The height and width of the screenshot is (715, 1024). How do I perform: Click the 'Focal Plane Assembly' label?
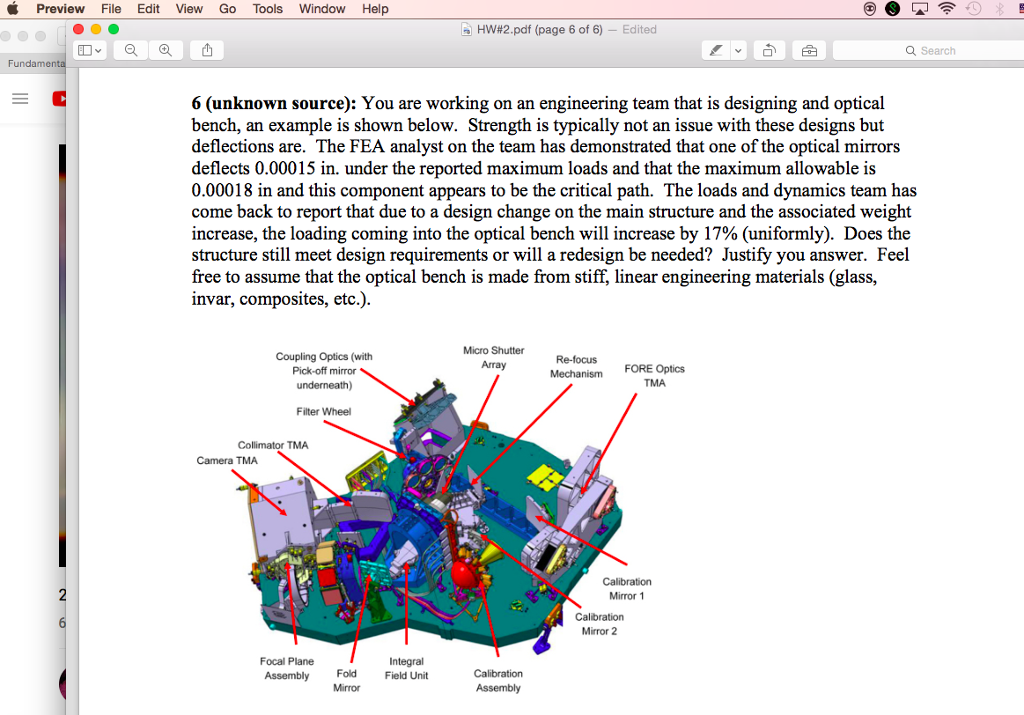pyautogui.click(x=287, y=668)
